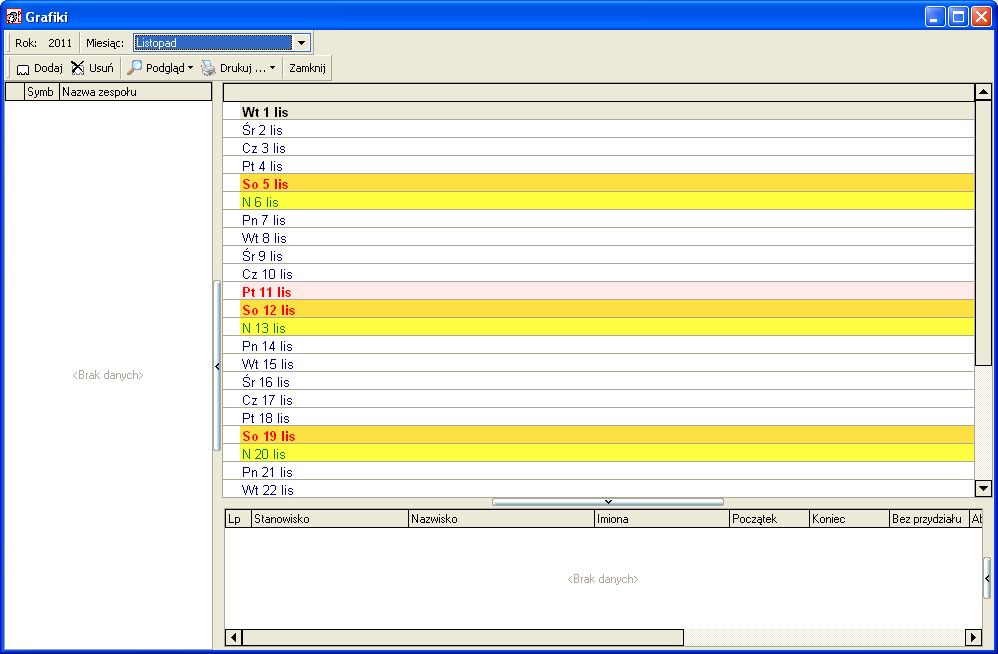Click the Bez przydziału column header
This screenshot has height=654, width=998.
929,518
